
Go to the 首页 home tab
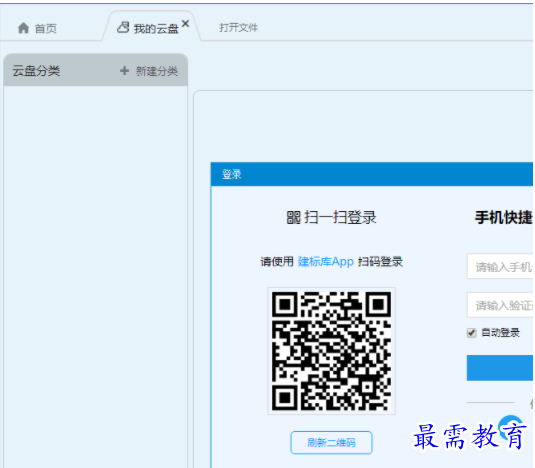pyautogui.click(x=37, y=28)
